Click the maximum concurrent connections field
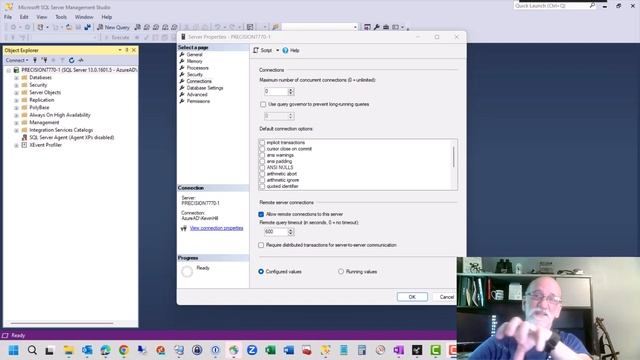Image resolution: width=640 pixels, height=360 pixels. (x=276, y=91)
